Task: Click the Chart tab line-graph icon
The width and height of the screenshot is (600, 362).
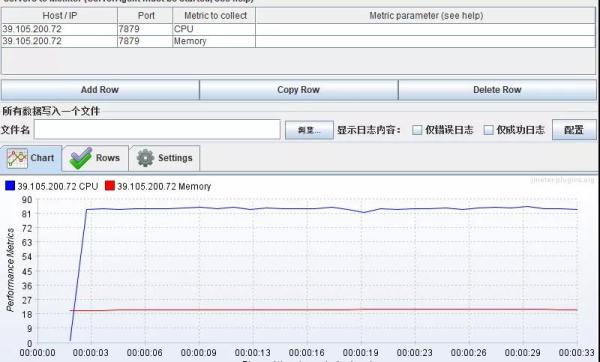Action: [x=17, y=158]
